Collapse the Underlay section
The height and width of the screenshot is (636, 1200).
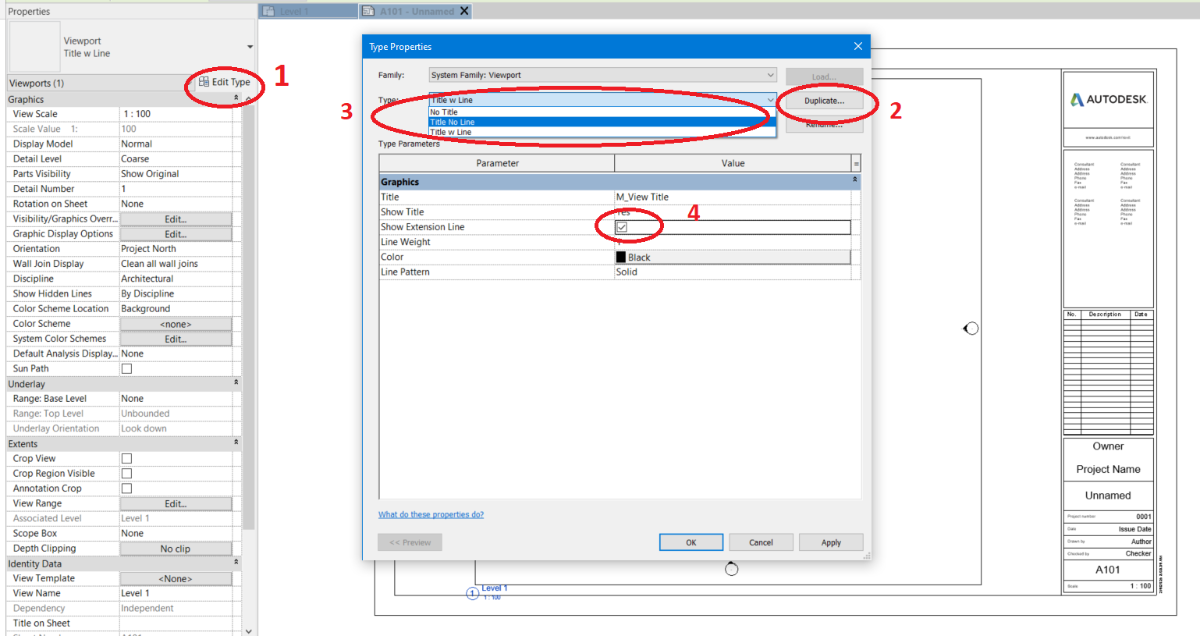click(x=237, y=384)
